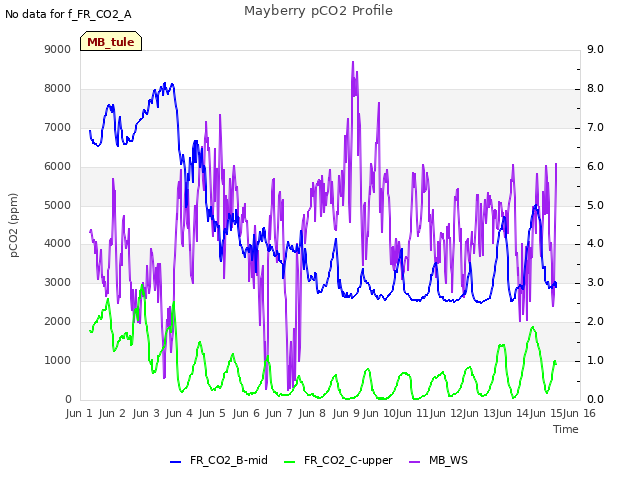
Task: Click the Jun 7 date tick label
Action: [279, 413]
